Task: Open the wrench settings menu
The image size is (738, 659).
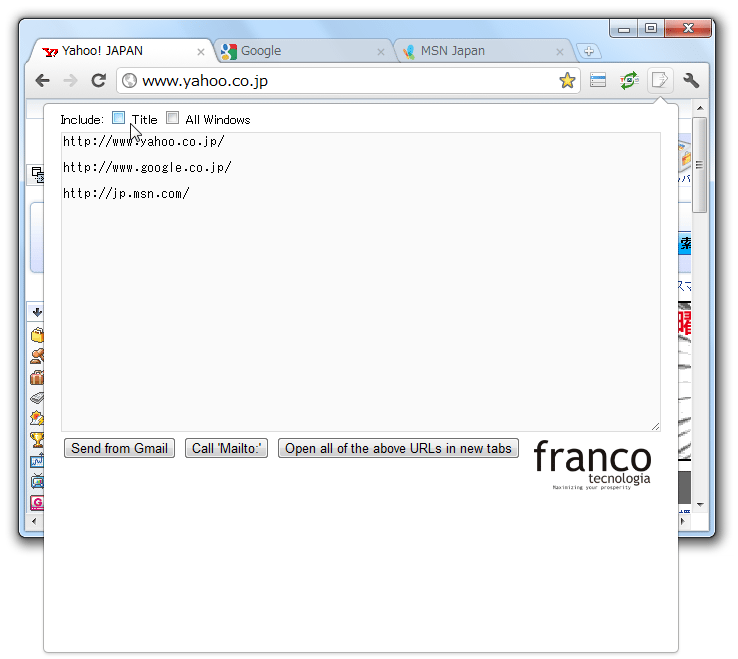Action: tap(691, 80)
